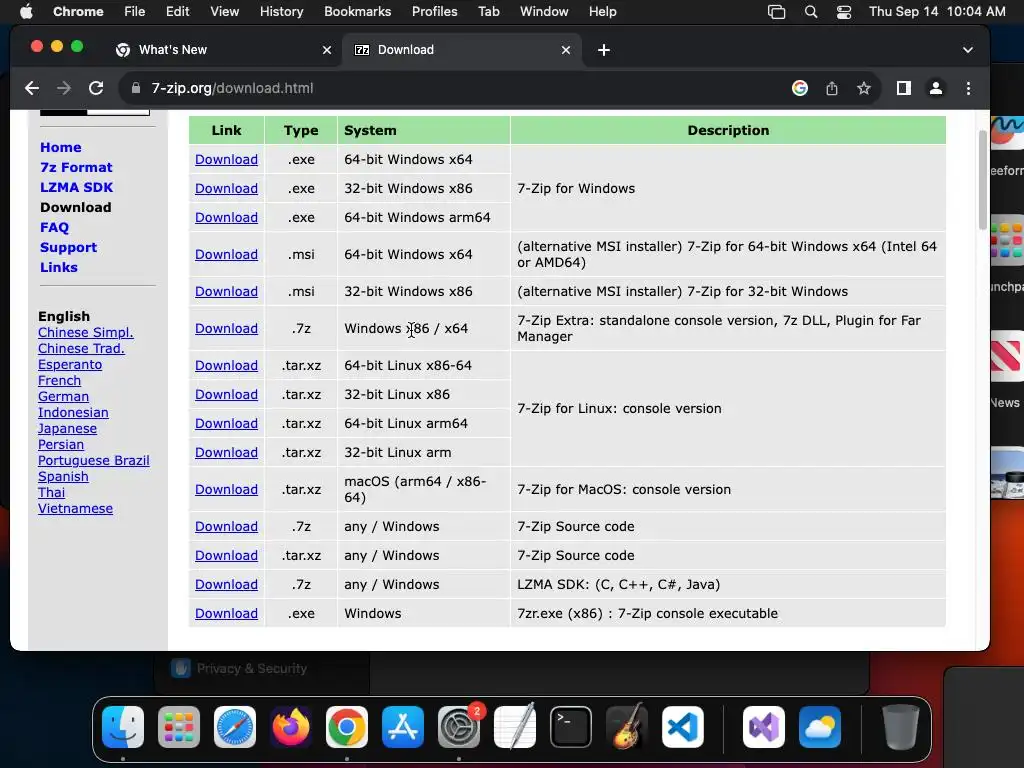Open the Links sidebar link

[x=59, y=268]
